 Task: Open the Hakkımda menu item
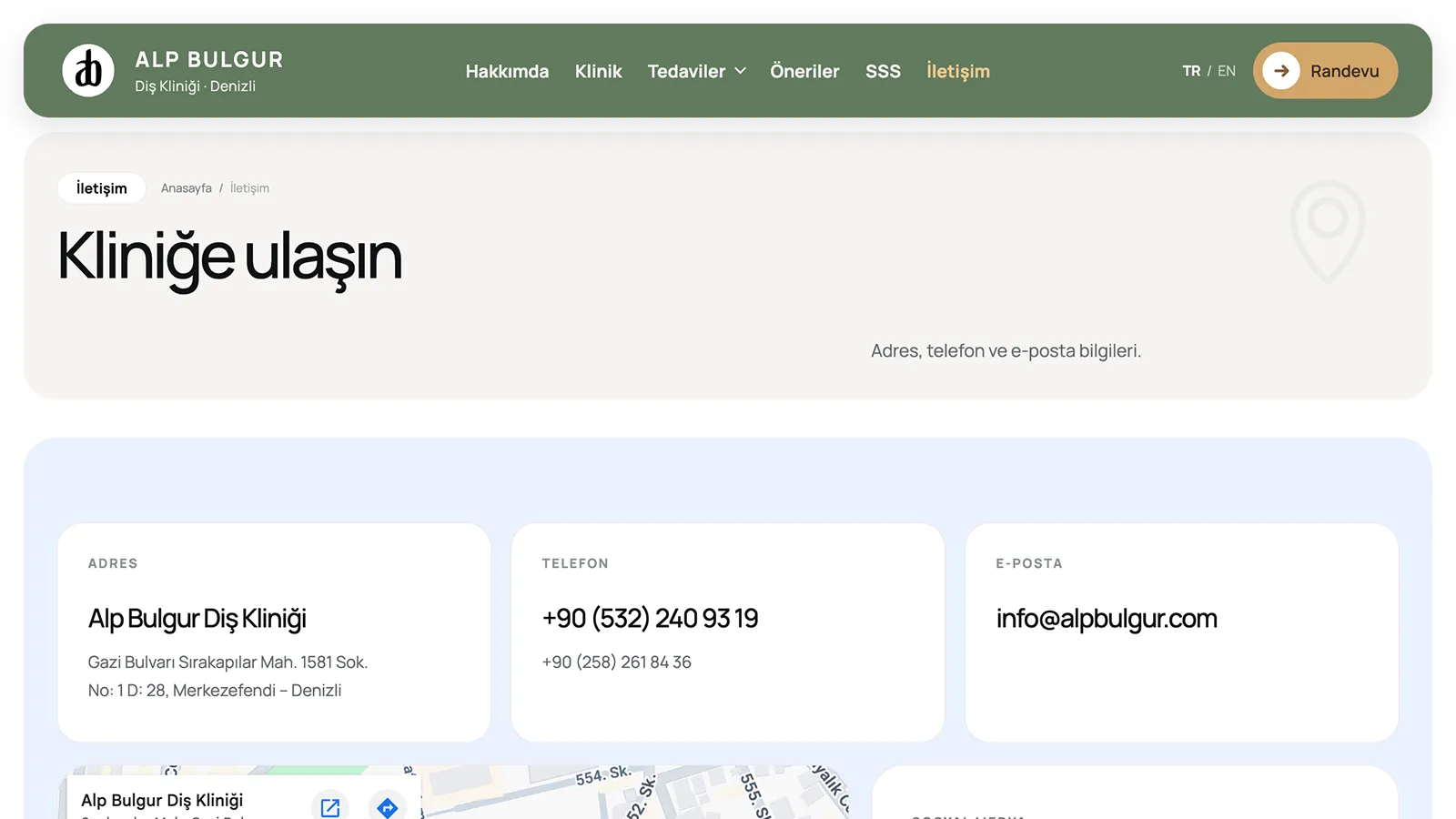[x=507, y=71]
